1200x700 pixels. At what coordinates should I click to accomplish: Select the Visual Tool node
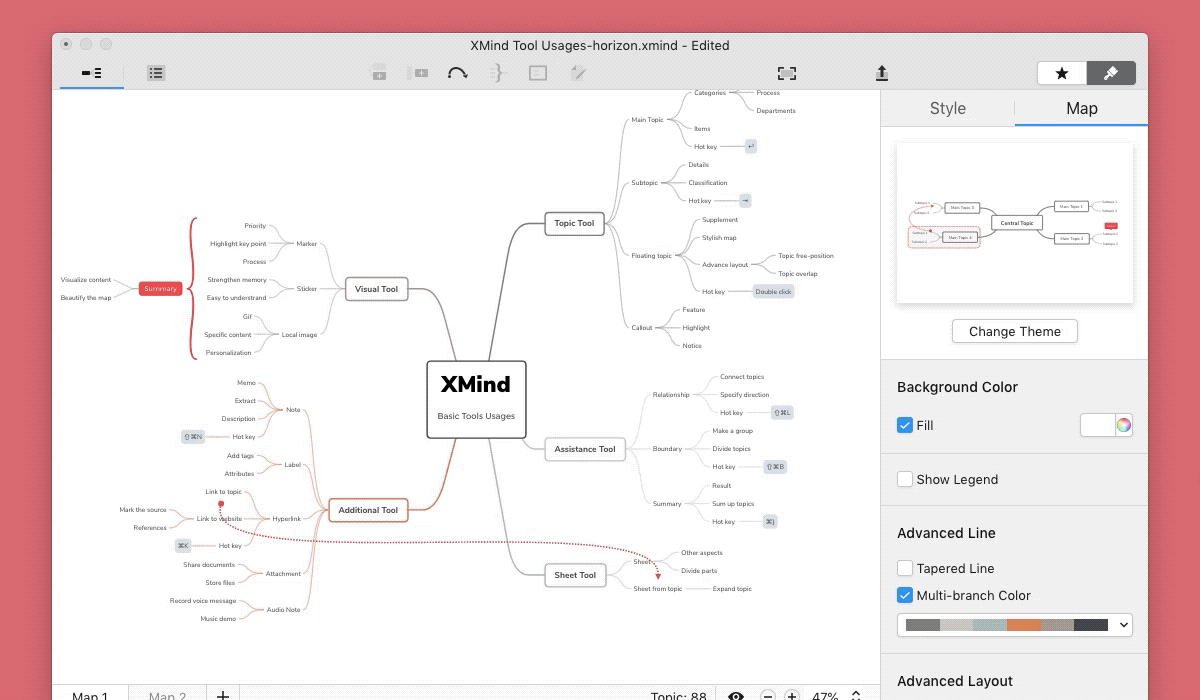376,289
